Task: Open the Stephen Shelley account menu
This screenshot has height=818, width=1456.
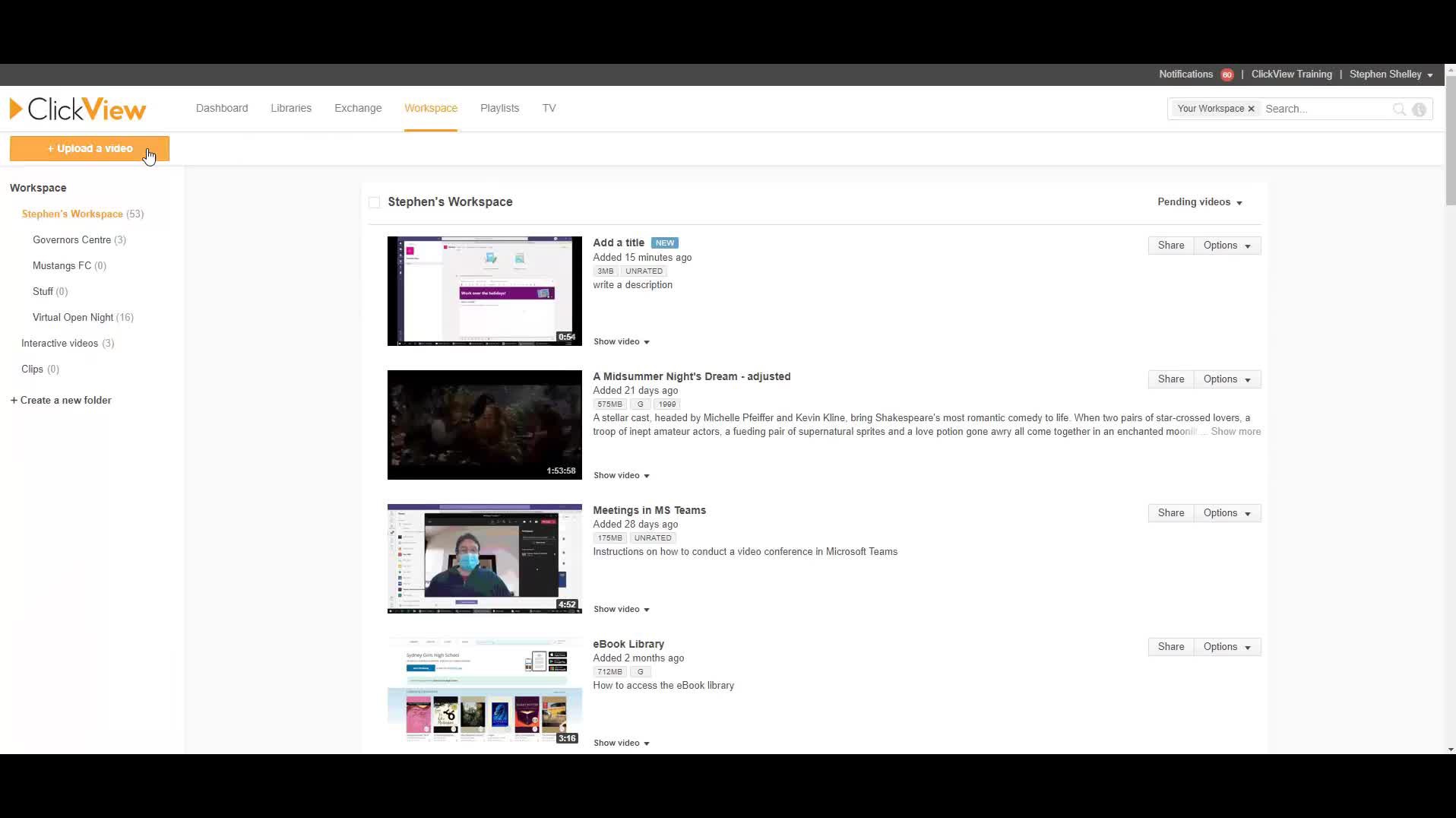Action: coord(1390,75)
